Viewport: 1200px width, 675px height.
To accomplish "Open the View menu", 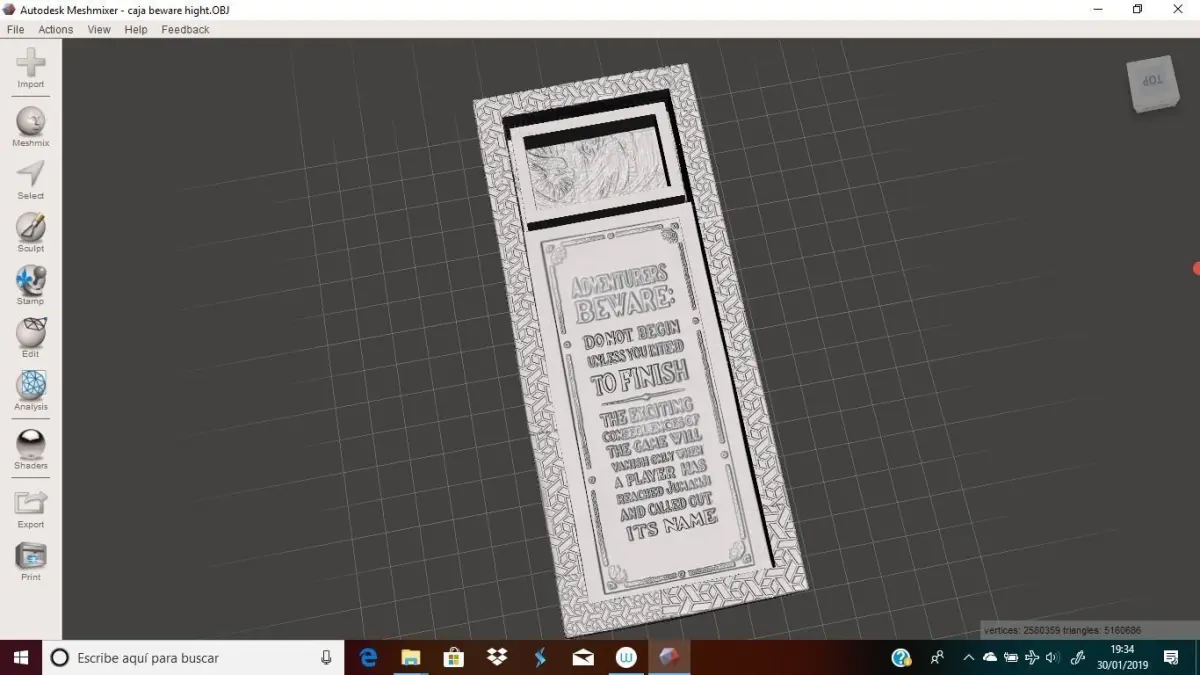I will pyautogui.click(x=99, y=29).
